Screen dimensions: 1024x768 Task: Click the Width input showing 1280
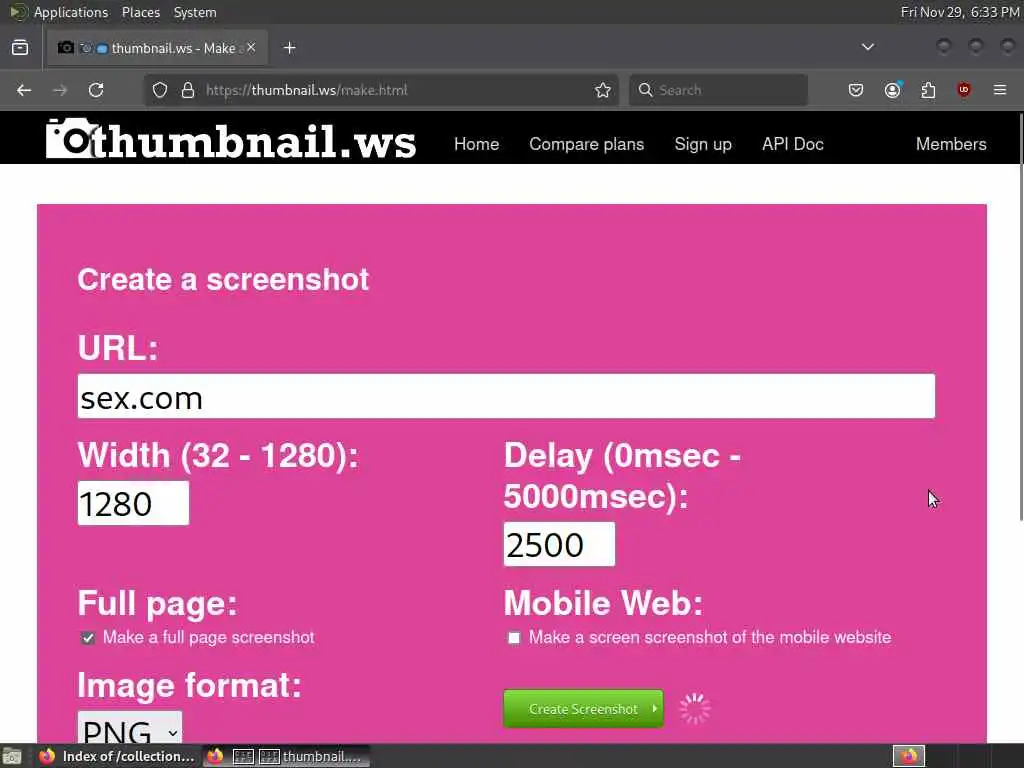coord(133,503)
